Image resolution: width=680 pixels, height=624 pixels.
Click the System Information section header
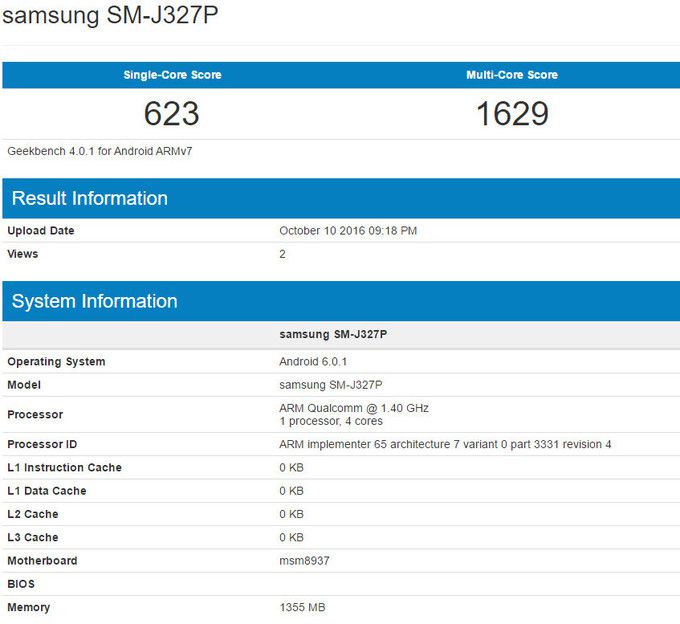coord(95,301)
